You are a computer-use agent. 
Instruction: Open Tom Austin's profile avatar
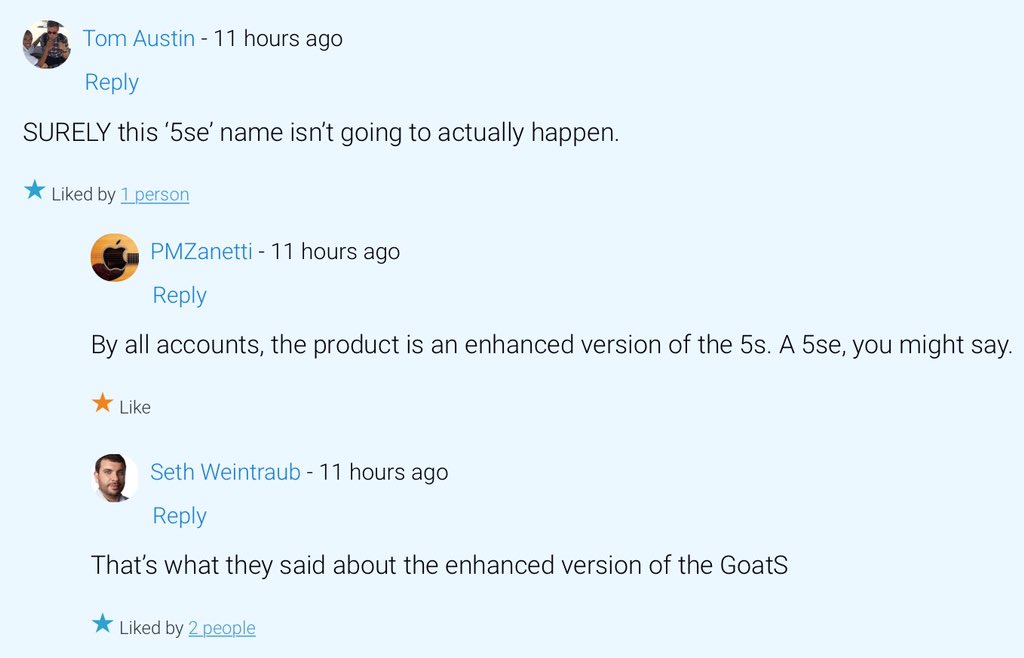tap(47, 45)
